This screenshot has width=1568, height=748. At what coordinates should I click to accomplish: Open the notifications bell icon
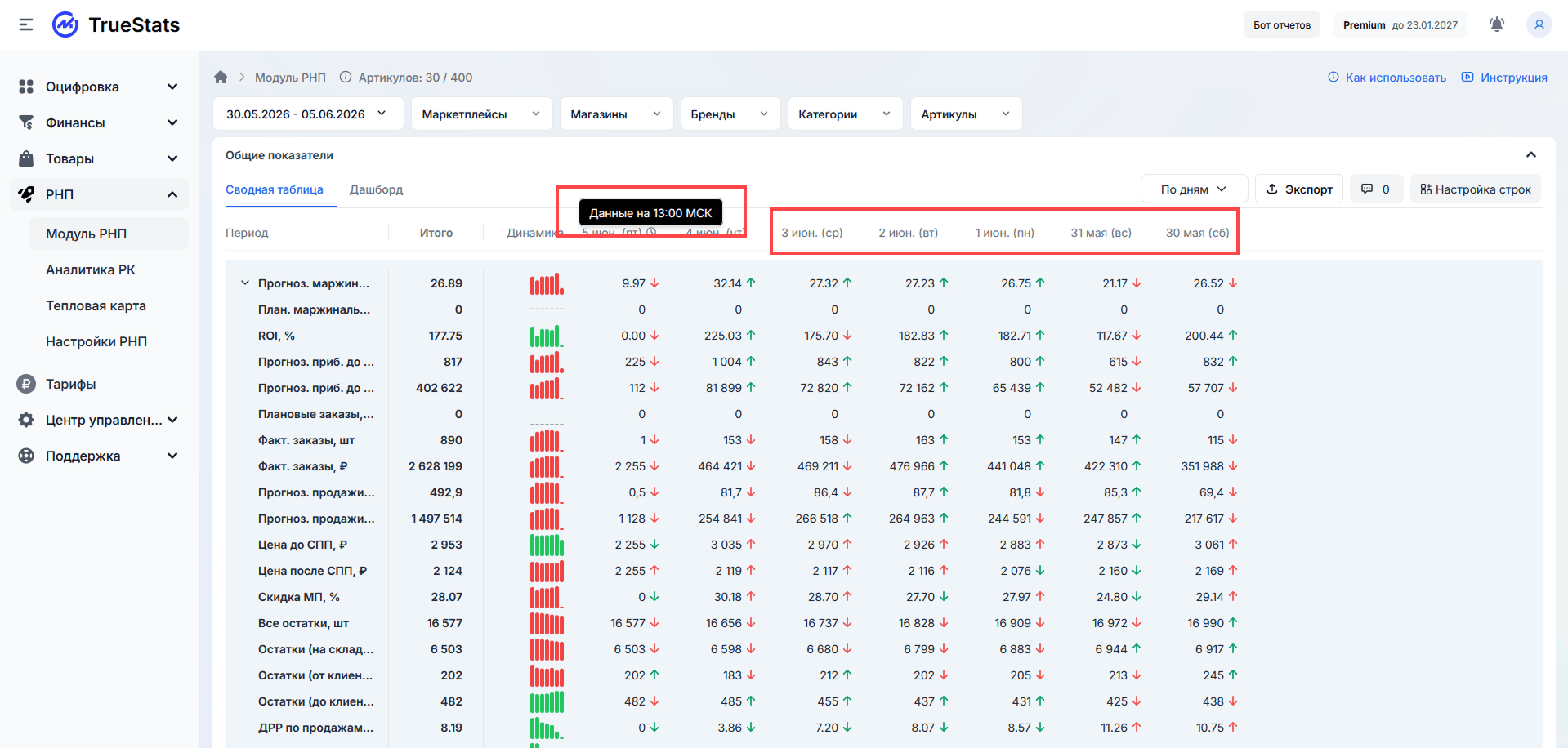click(1496, 24)
